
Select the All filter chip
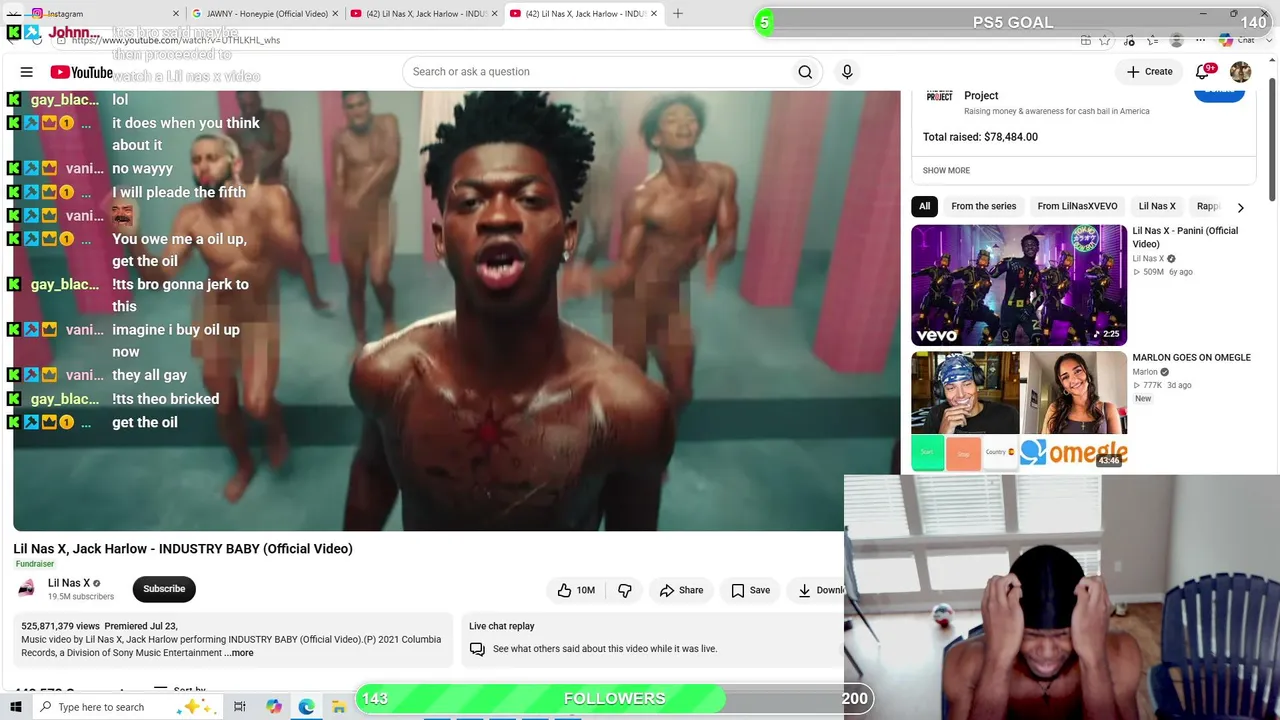(x=924, y=207)
